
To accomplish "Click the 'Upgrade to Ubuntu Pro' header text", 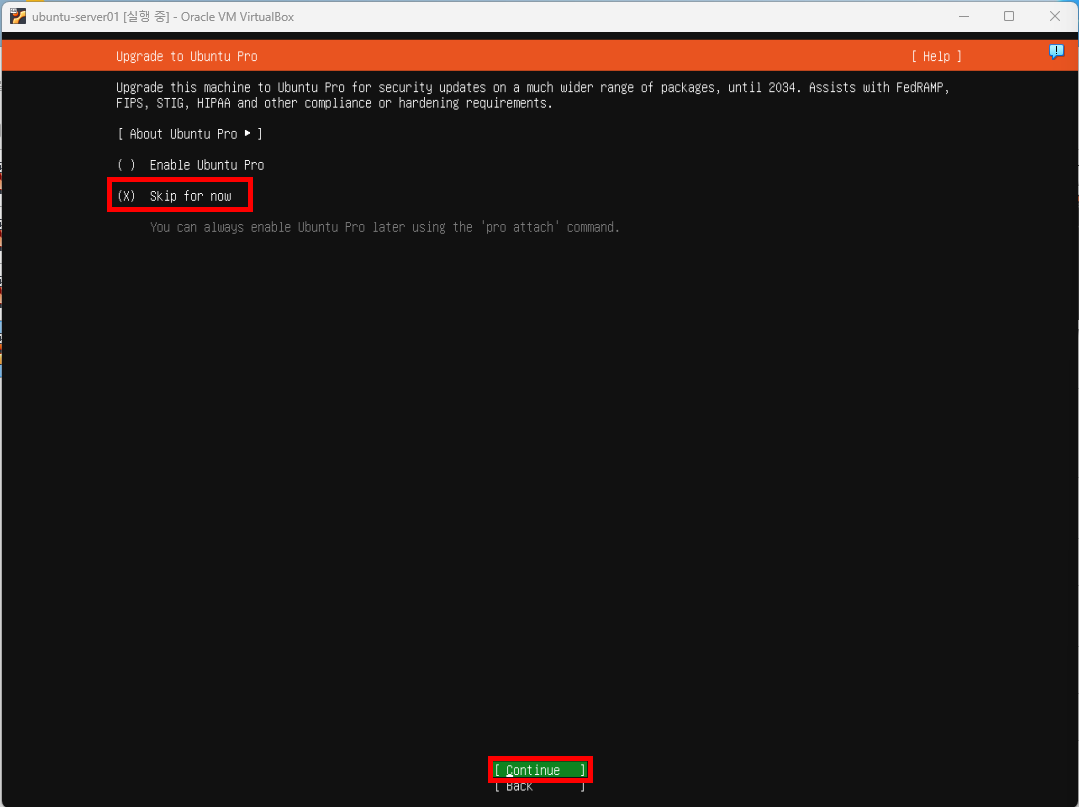I will click(186, 56).
